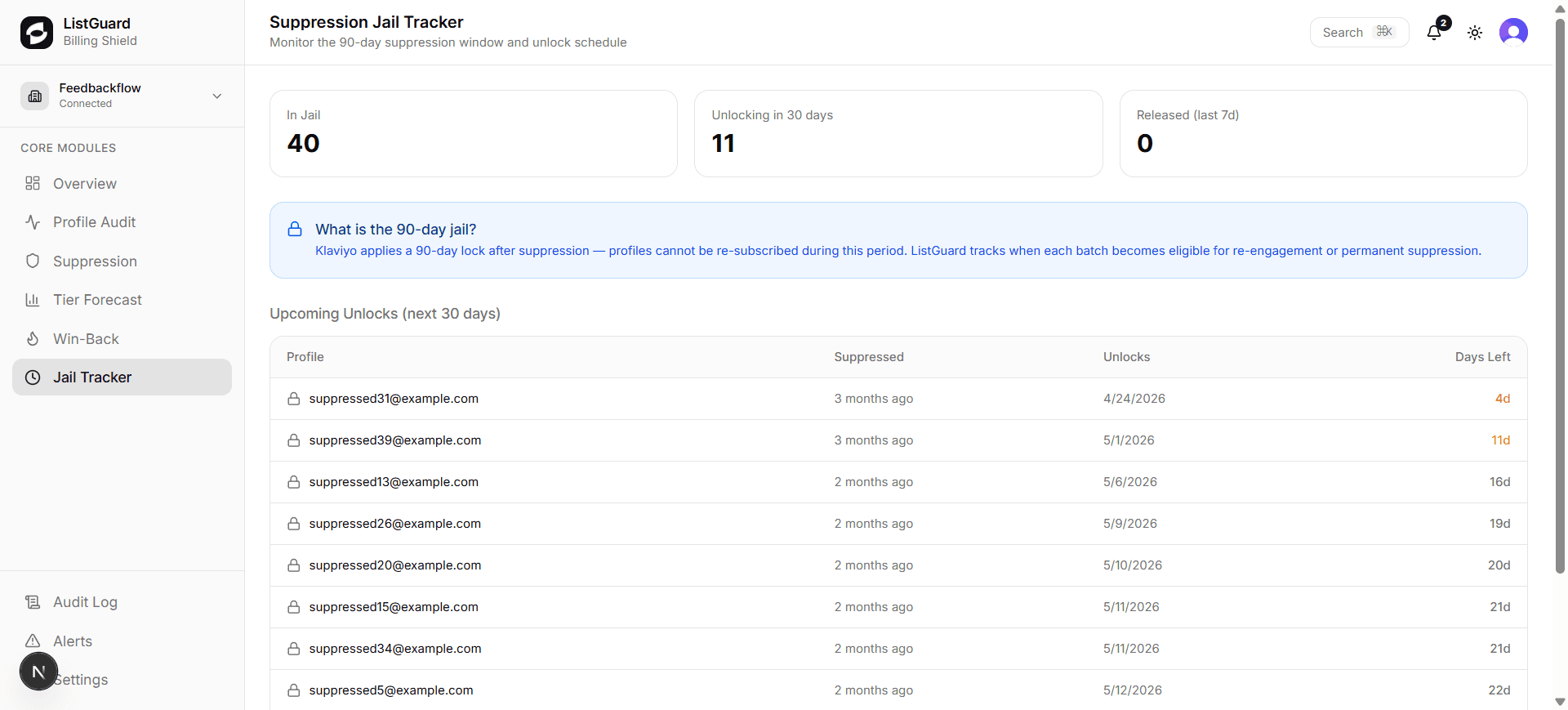Open Settings in the sidebar
The image size is (1568, 710).
click(x=122, y=680)
